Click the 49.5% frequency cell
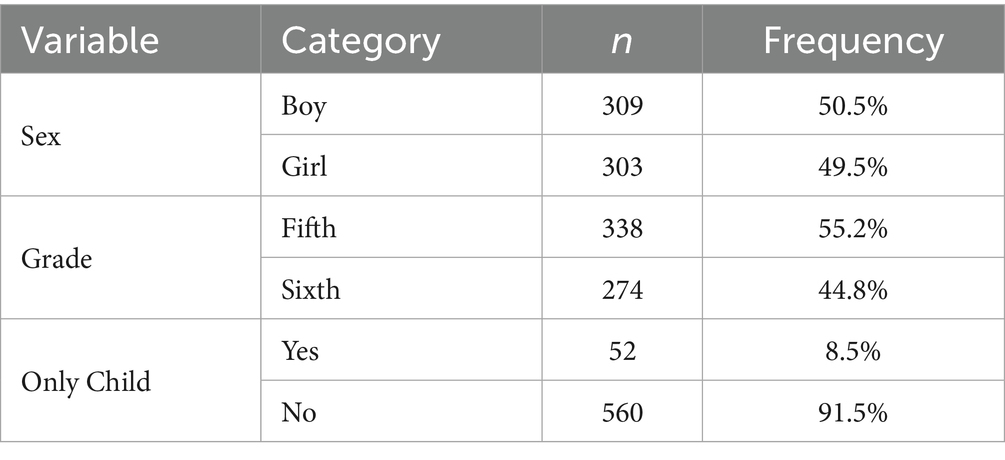Image resolution: width=1005 pixels, height=460 pixels. pyautogui.click(x=853, y=166)
